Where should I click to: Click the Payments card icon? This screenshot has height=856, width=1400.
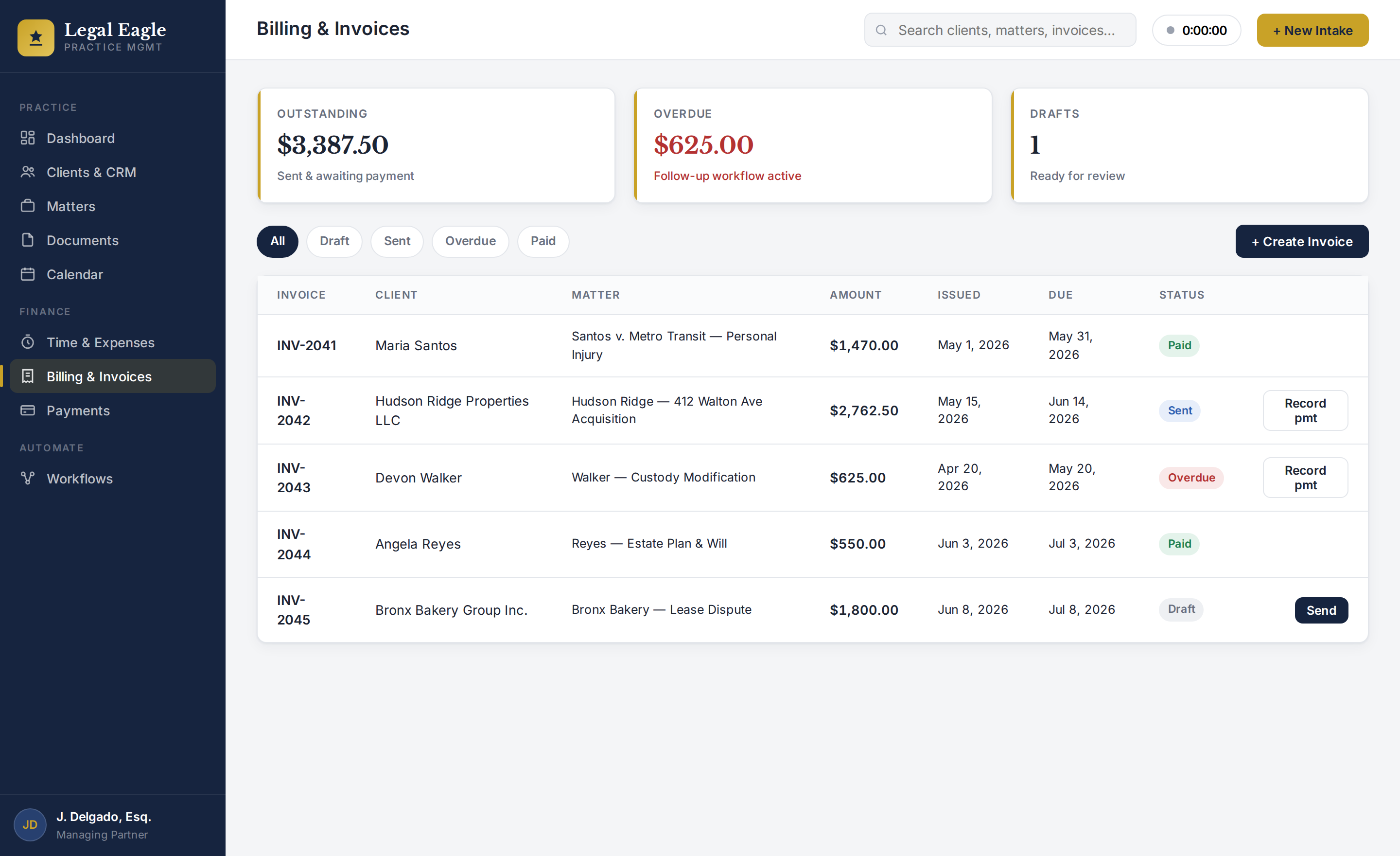[27, 410]
